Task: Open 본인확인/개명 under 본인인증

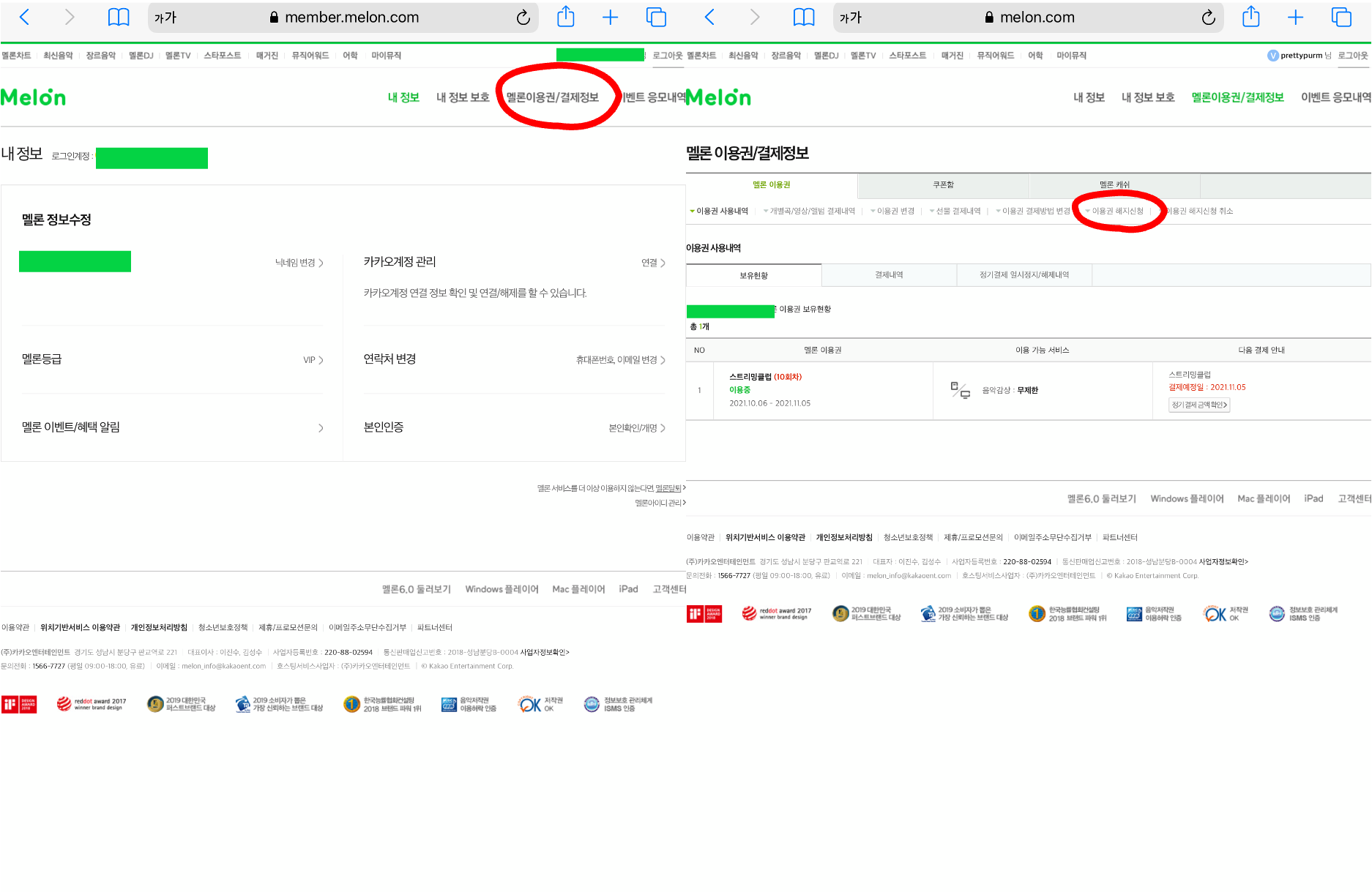Action: click(637, 428)
